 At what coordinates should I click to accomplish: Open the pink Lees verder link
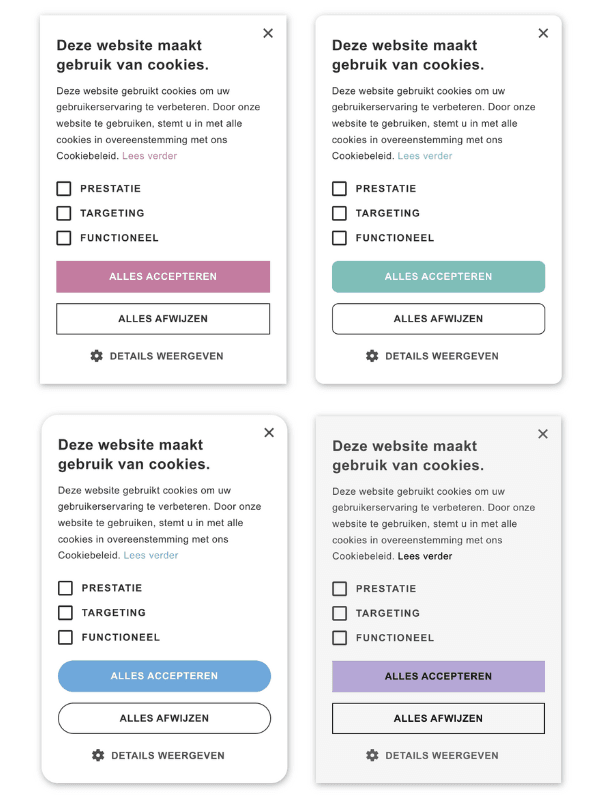[x=150, y=156]
